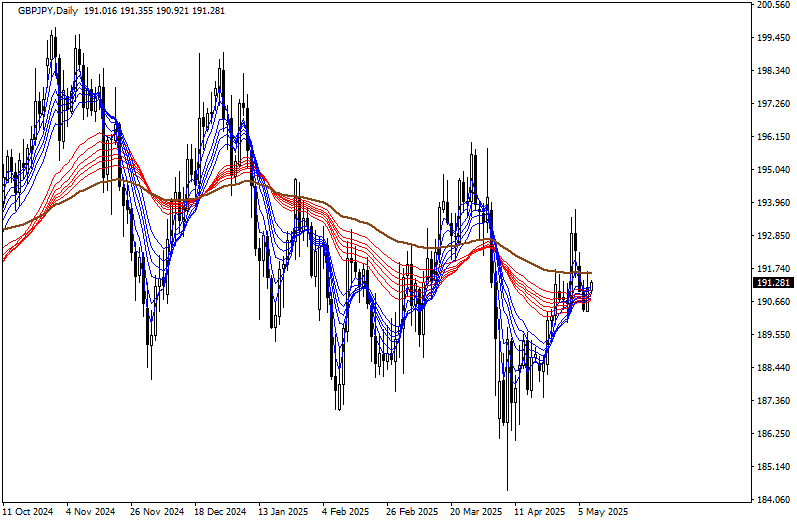Click the 11 Apr 2025 date label

(x=539, y=512)
